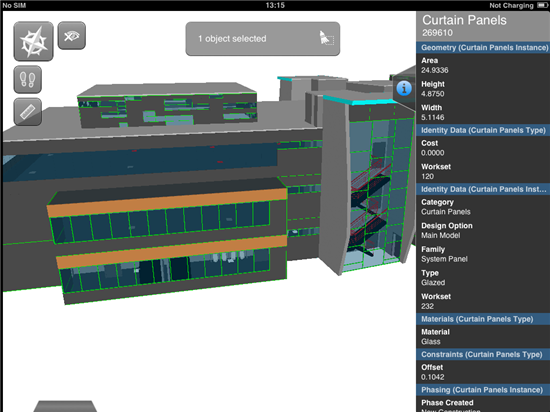The width and height of the screenshot is (550, 412).
Task: Tap the upper orange facade band
Action: (168, 203)
